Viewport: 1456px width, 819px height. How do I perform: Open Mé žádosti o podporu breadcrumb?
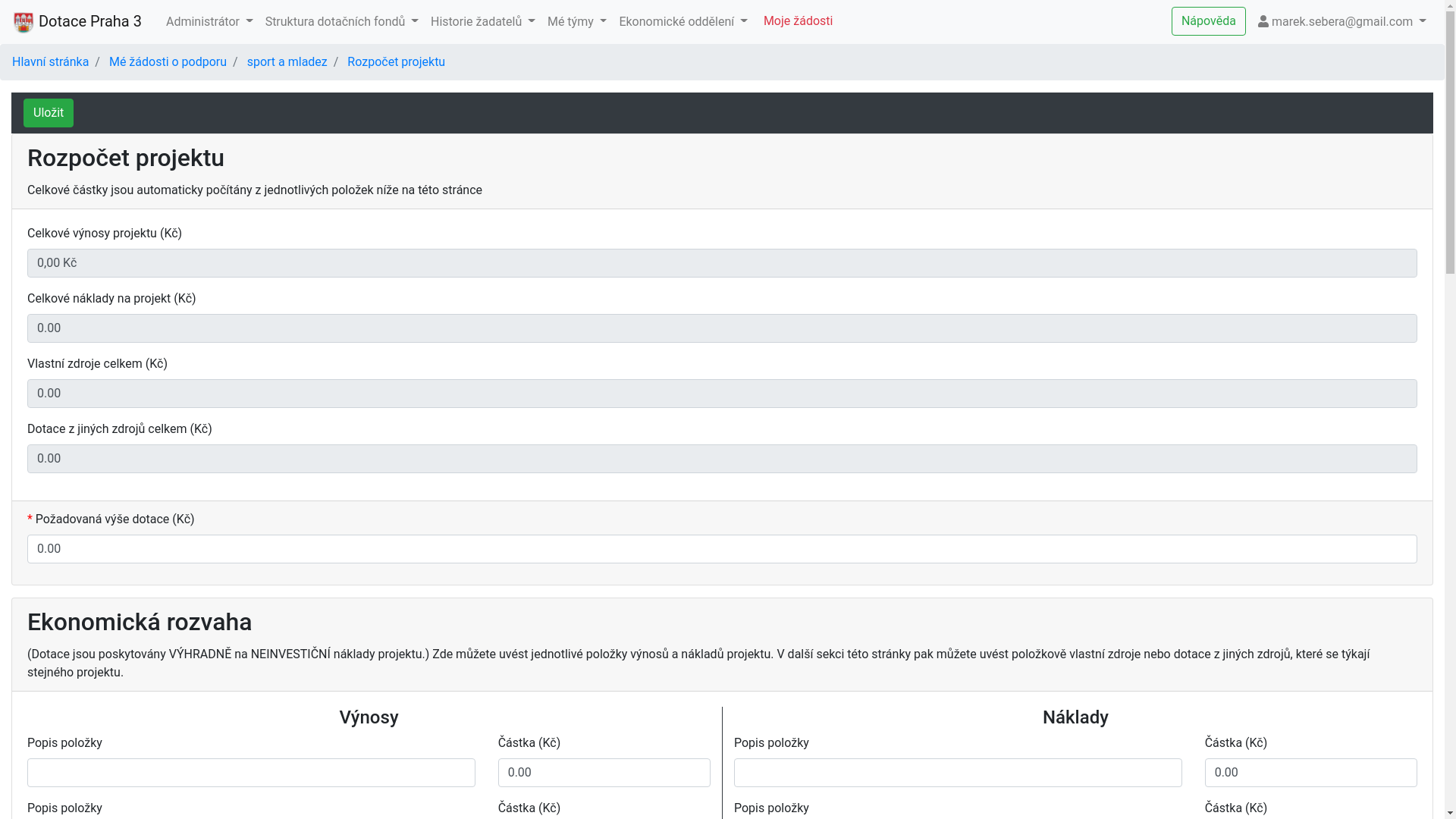coord(168,62)
